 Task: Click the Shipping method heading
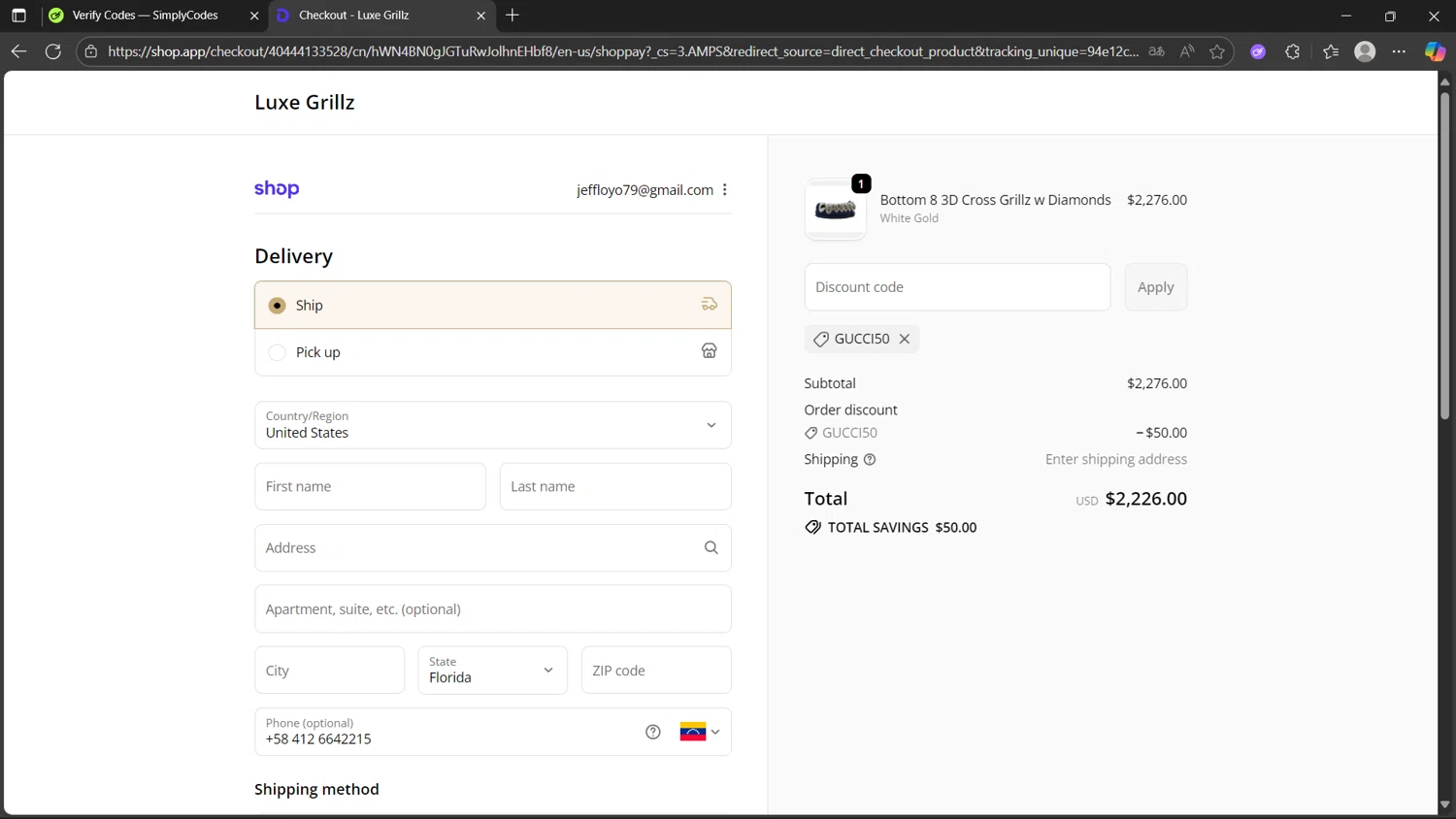pos(316,789)
